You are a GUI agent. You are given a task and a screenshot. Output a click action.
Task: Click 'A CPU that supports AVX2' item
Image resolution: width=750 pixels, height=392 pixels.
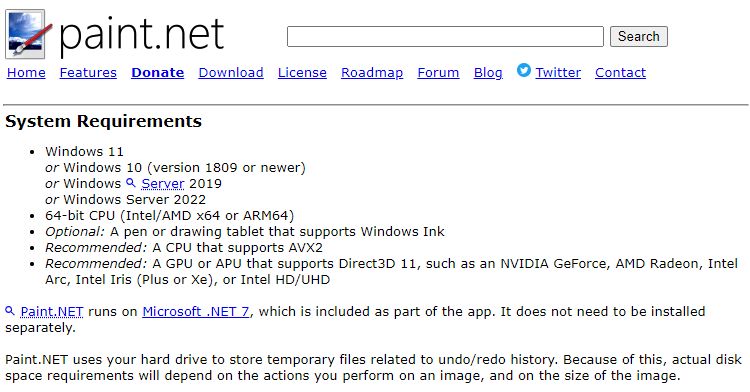tap(184, 248)
